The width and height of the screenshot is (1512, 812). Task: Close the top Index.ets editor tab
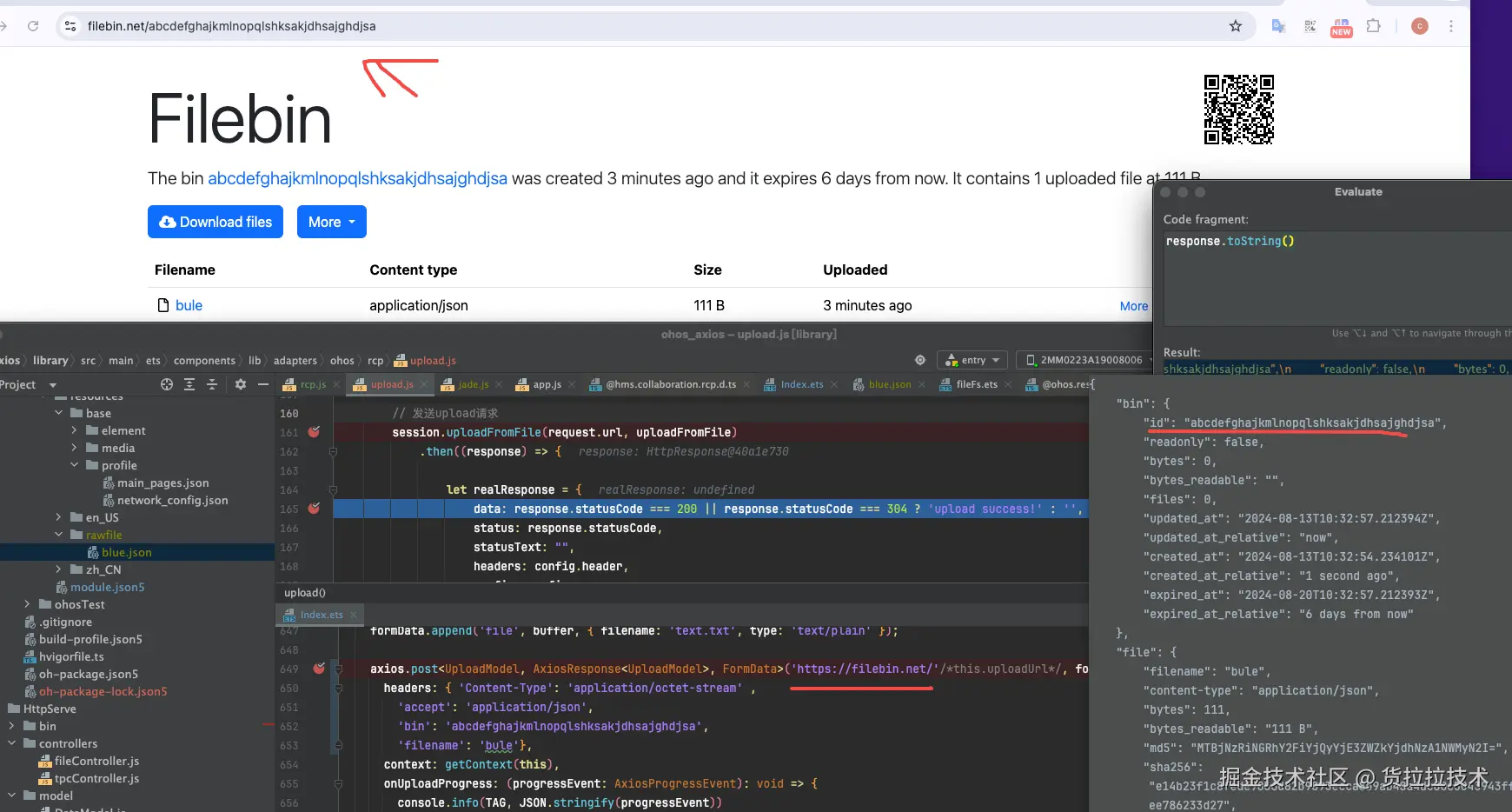pyautogui.click(x=834, y=384)
